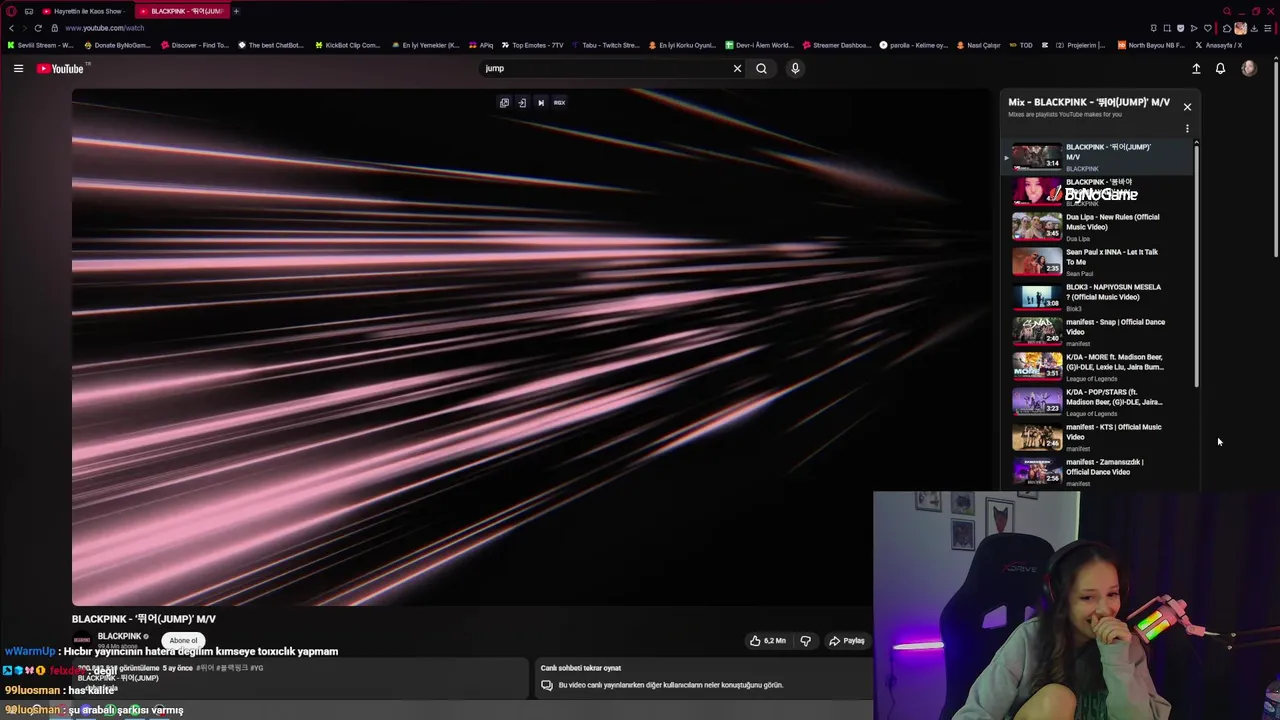Screen dimensions: 1280x720
Task: Open the TOD bookmark
Action: pos(1021,45)
